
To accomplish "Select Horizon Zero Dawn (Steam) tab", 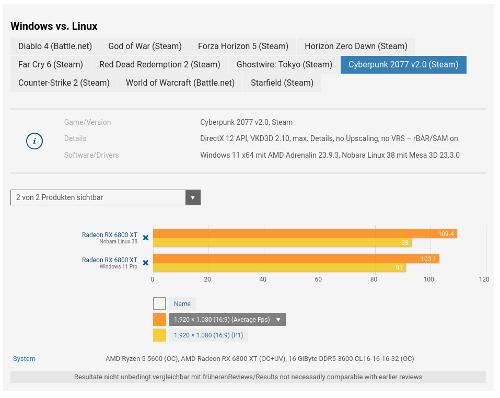I will (356, 46).
